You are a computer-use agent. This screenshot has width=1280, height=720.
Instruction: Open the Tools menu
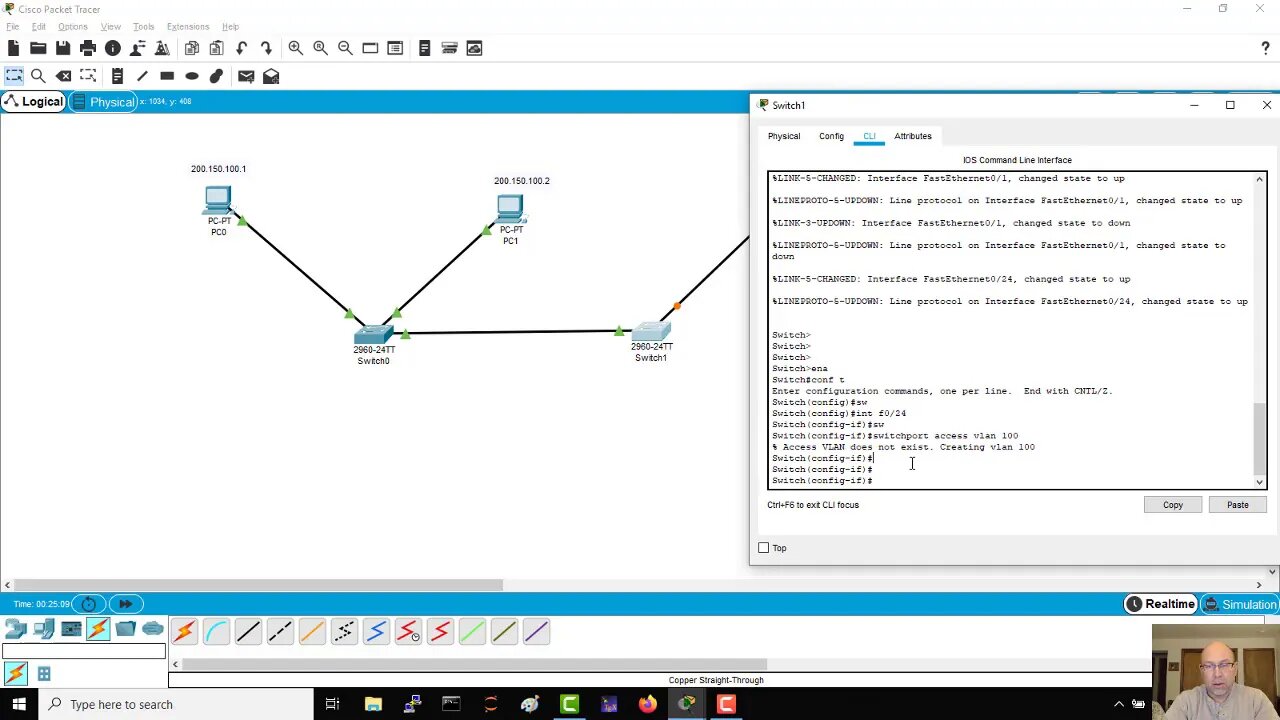click(x=143, y=27)
